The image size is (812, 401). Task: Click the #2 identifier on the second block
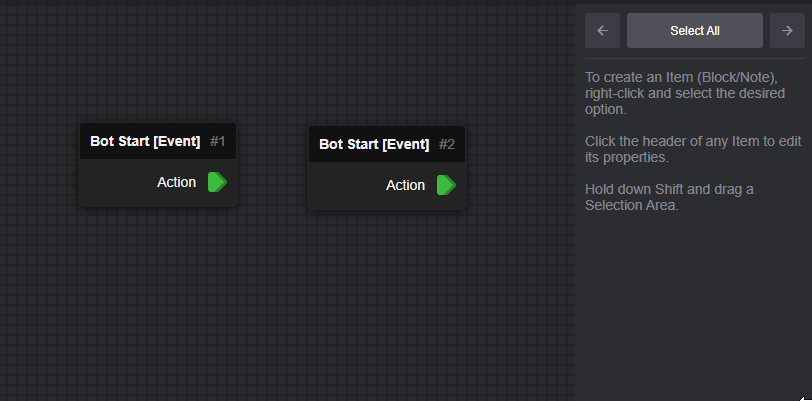pyautogui.click(x=447, y=144)
